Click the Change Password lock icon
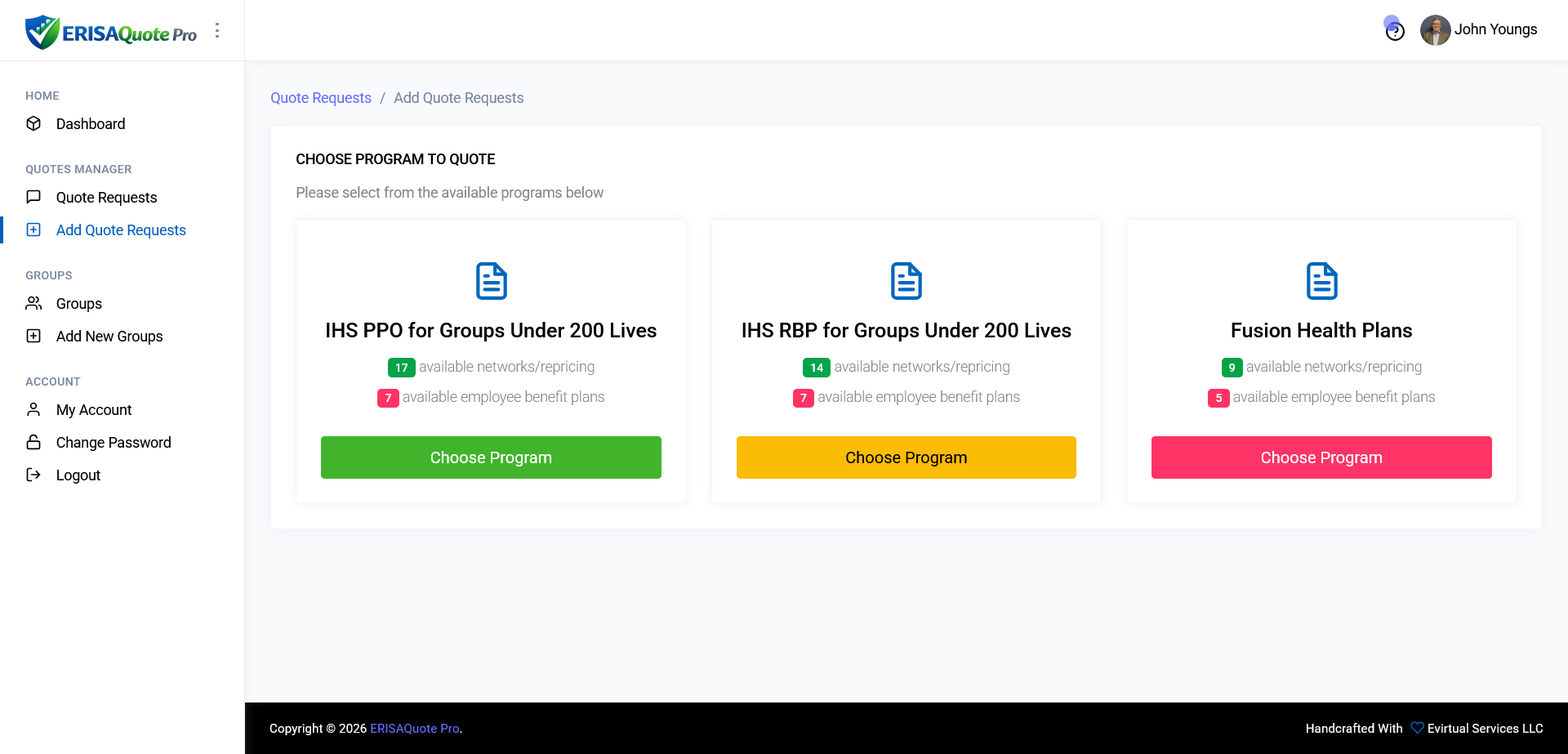1568x754 pixels. tap(33, 443)
